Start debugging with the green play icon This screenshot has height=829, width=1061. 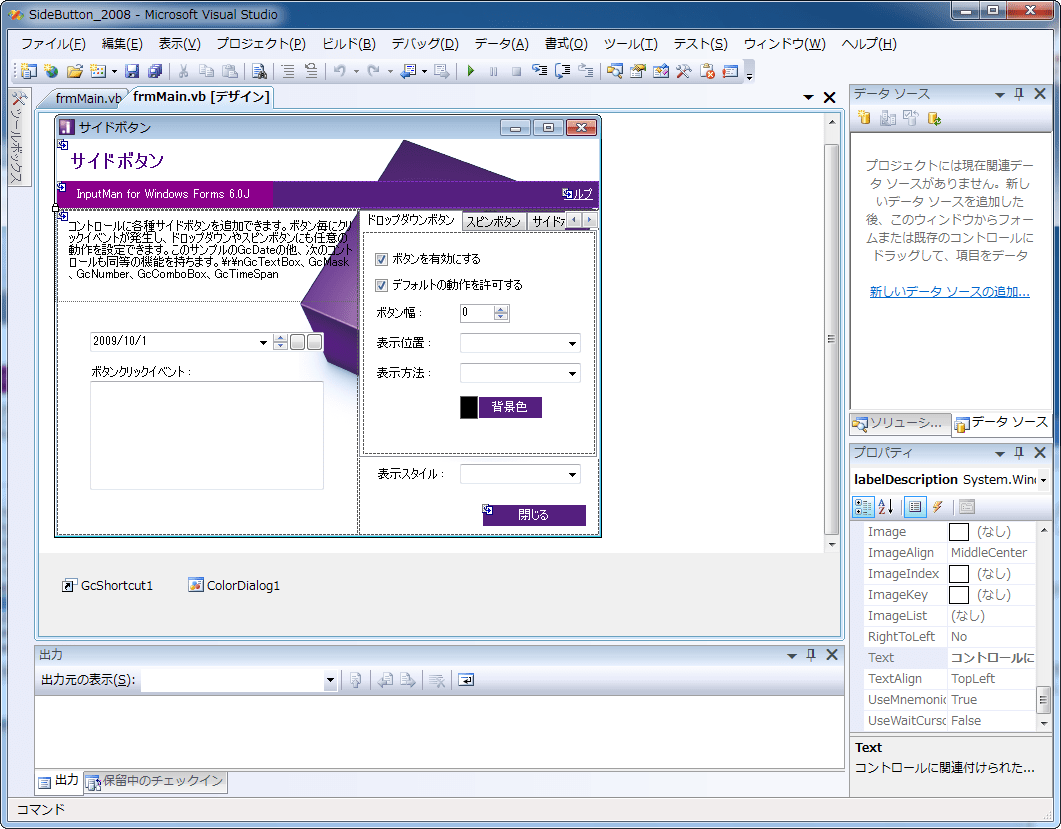point(470,71)
